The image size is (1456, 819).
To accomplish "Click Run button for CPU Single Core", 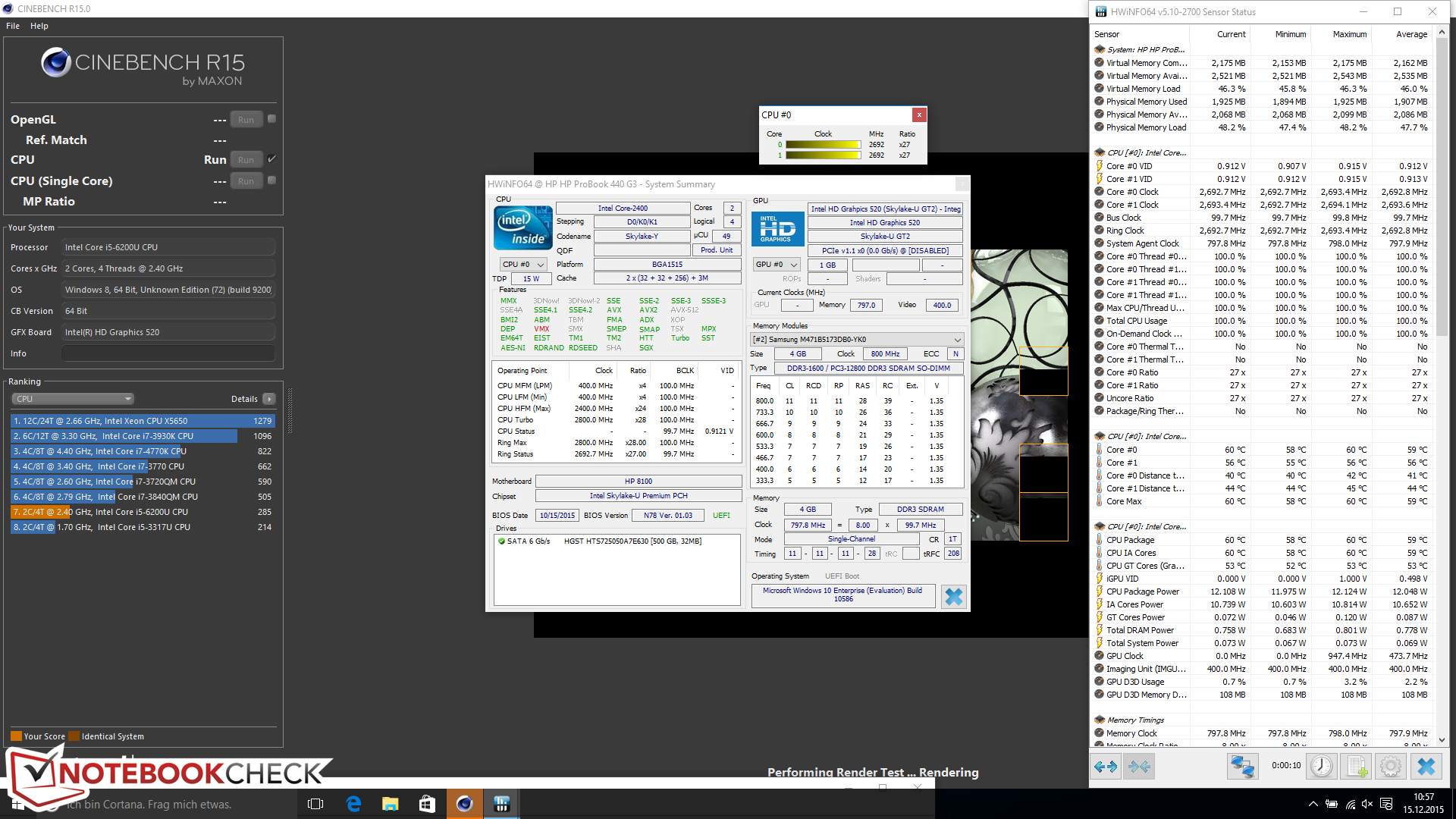I will coord(246,181).
